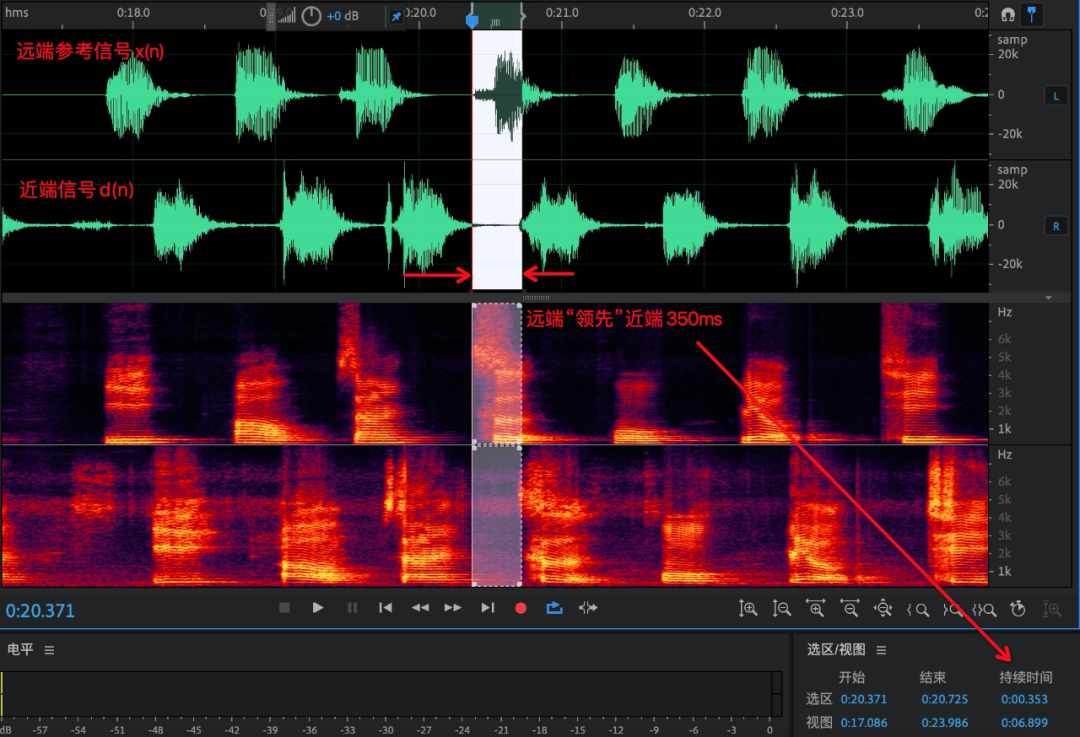Viewport: 1080px width, 737px height.
Task: Toggle loop playback
Action: (554, 607)
